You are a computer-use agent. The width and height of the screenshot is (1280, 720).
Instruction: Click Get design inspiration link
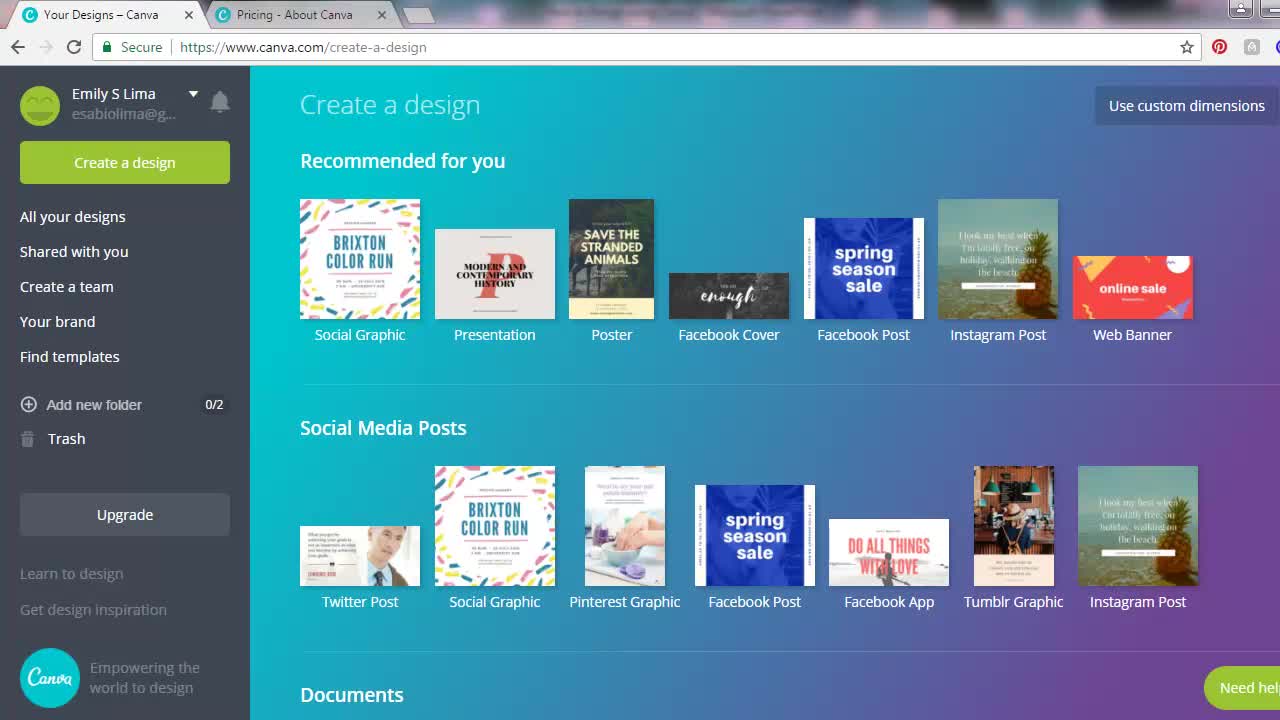94,610
